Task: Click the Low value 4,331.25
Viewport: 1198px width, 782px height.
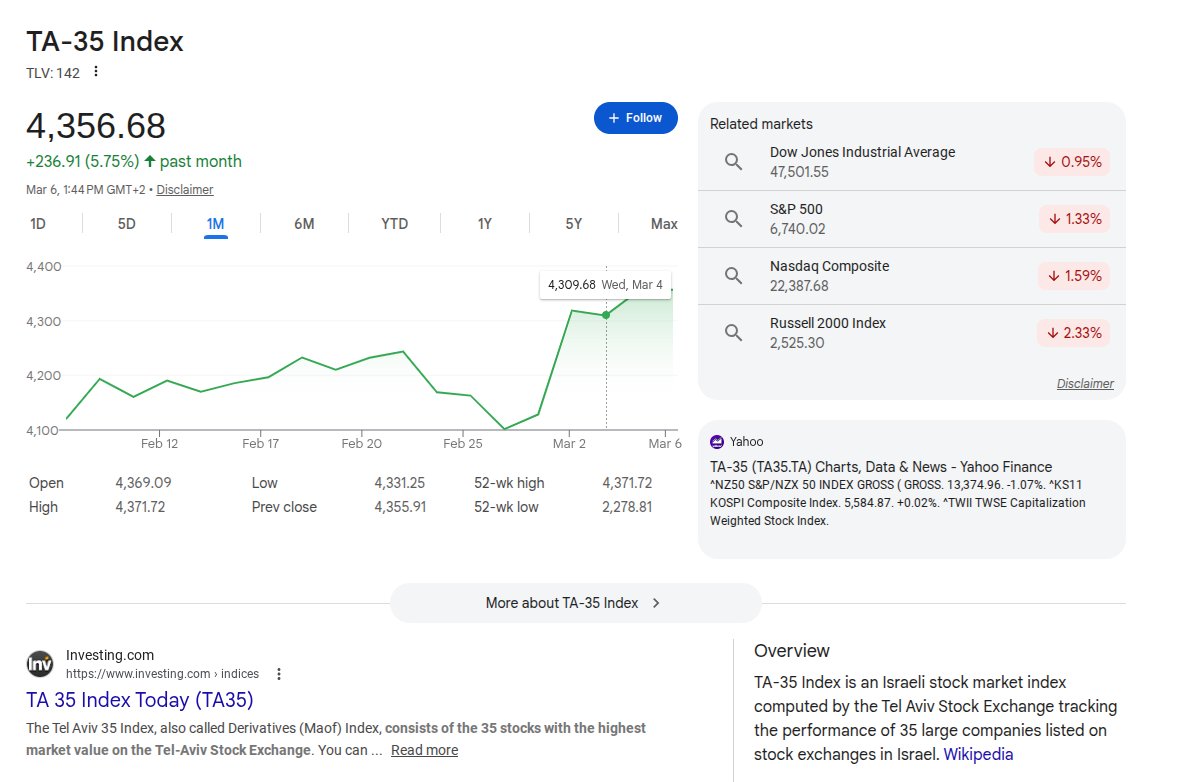Action: pos(400,483)
